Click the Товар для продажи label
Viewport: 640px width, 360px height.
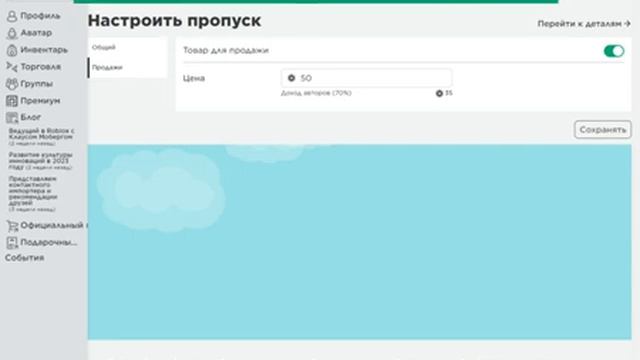coord(226,50)
